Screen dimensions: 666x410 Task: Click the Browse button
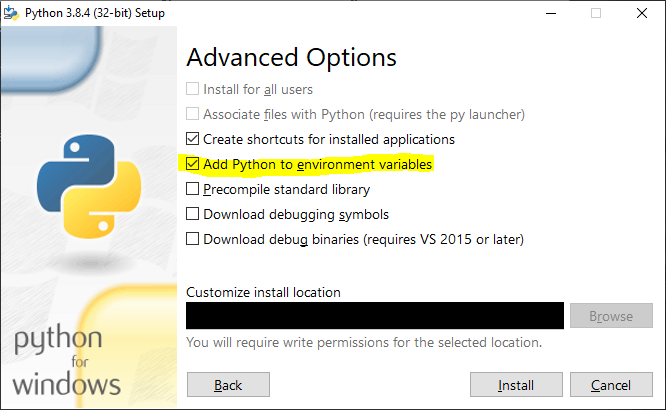click(611, 316)
